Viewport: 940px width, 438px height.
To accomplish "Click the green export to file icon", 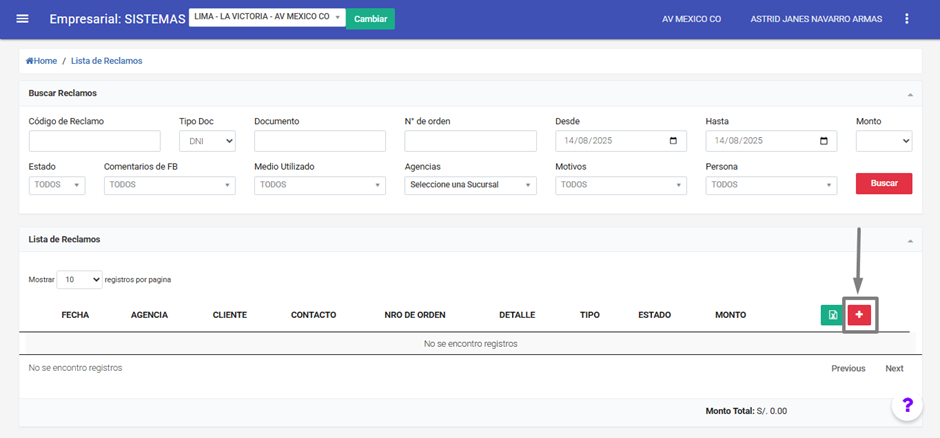I will pos(831,315).
